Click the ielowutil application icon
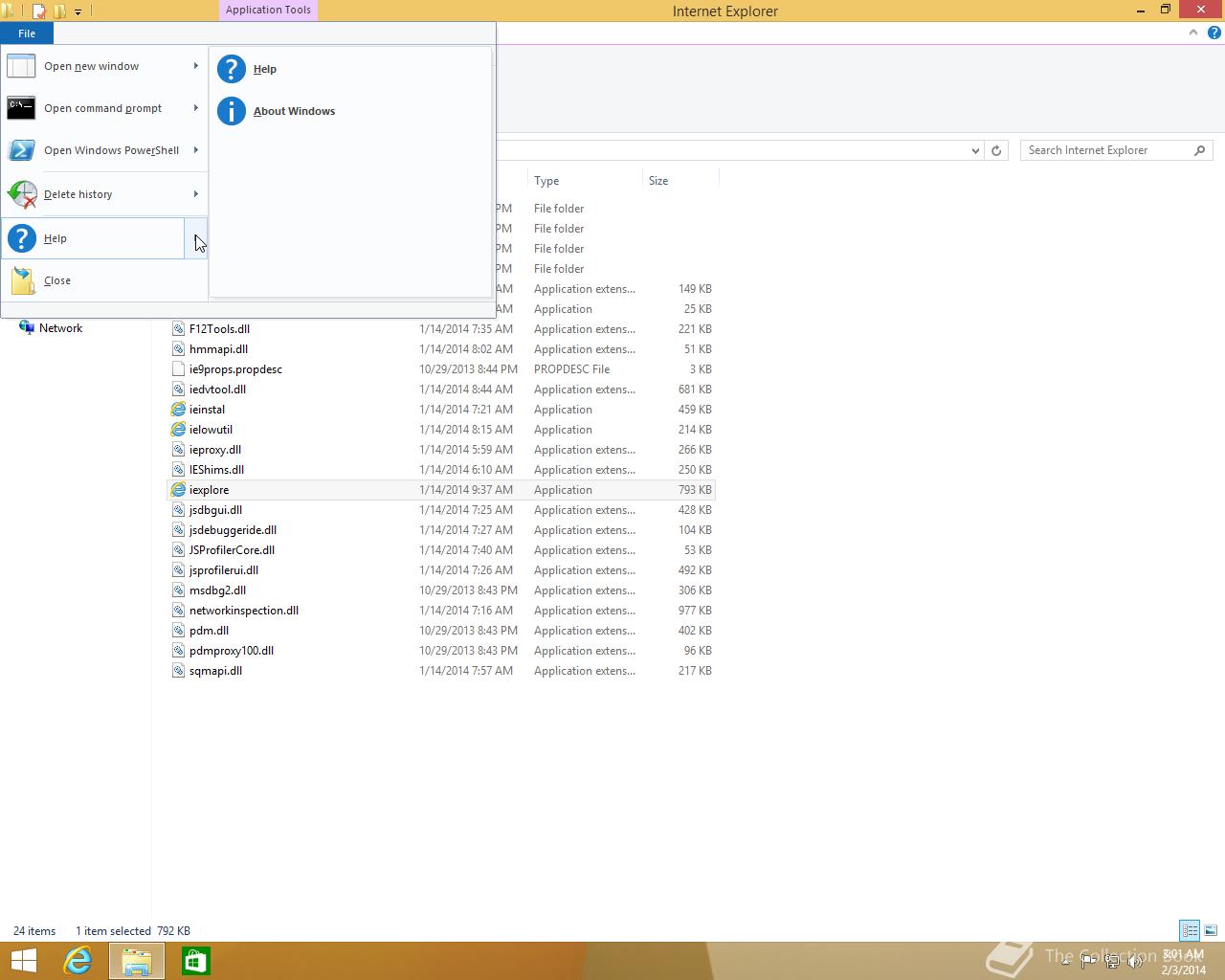 (178, 430)
